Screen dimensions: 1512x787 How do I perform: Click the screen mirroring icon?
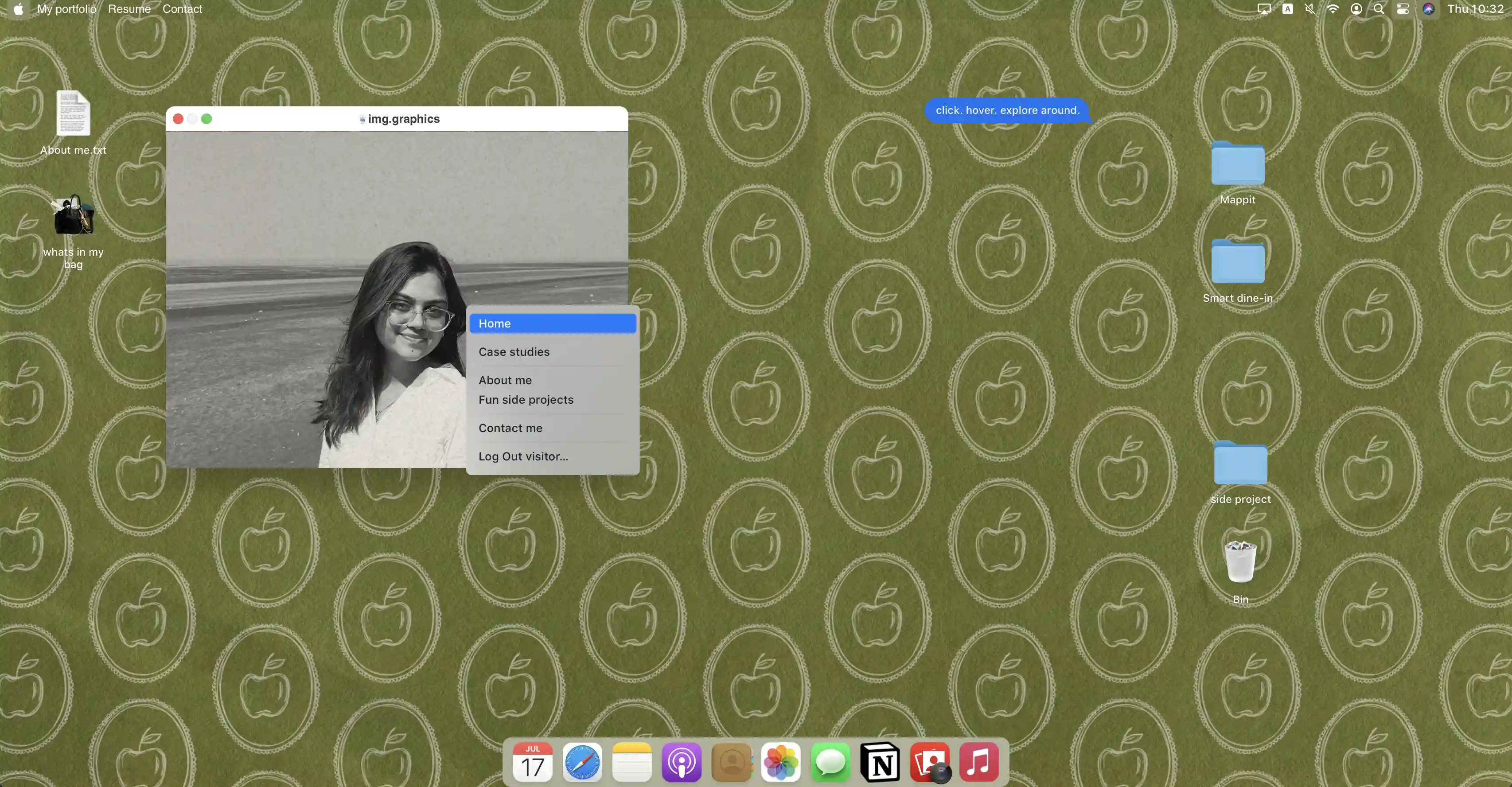1264,9
